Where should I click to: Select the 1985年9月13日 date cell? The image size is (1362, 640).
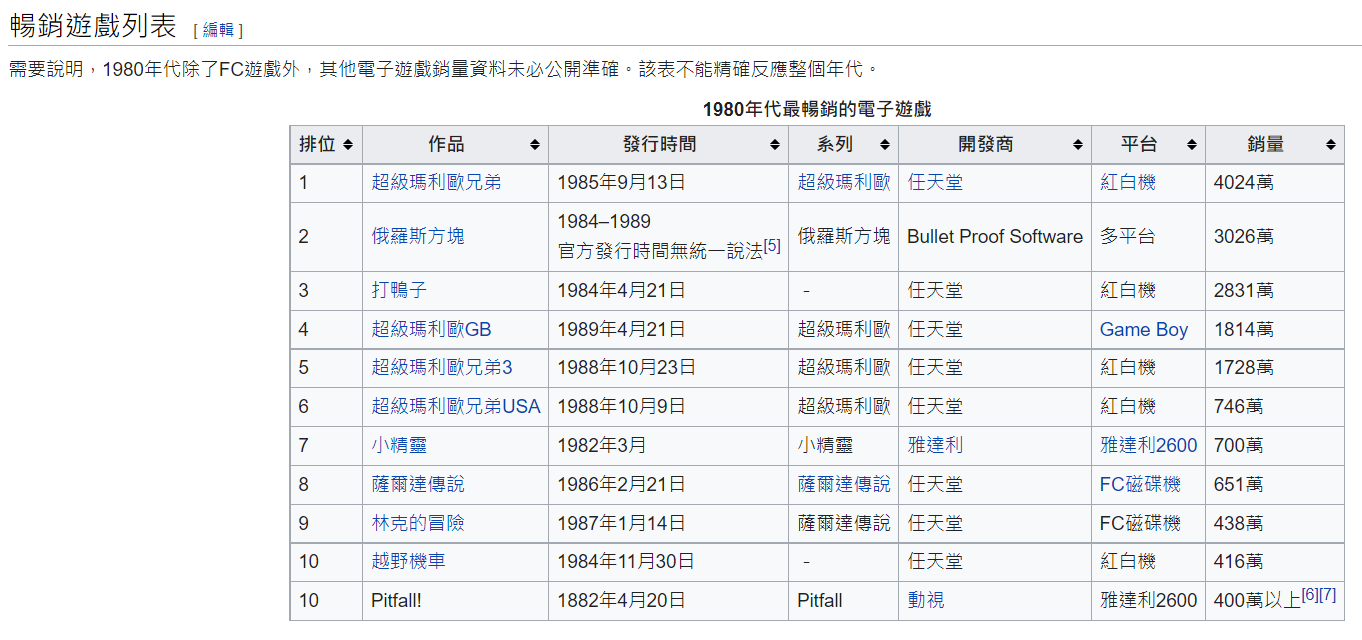click(x=668, y=183)
